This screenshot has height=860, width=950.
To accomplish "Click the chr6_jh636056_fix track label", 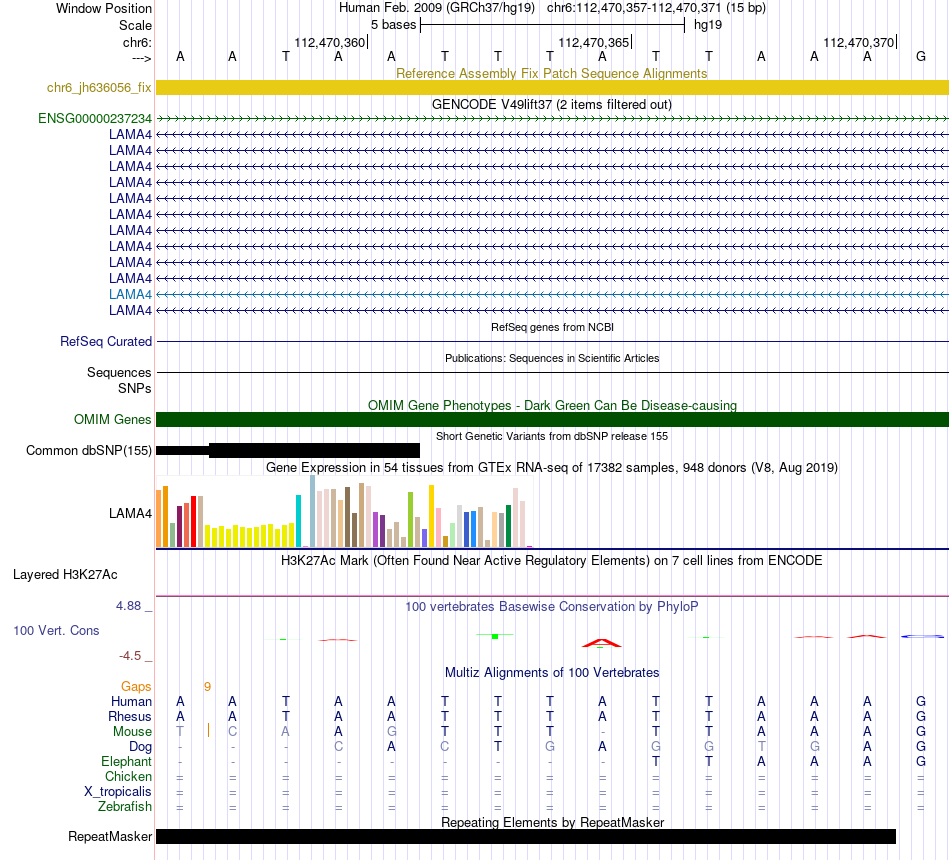I will (x=99, y=87).
